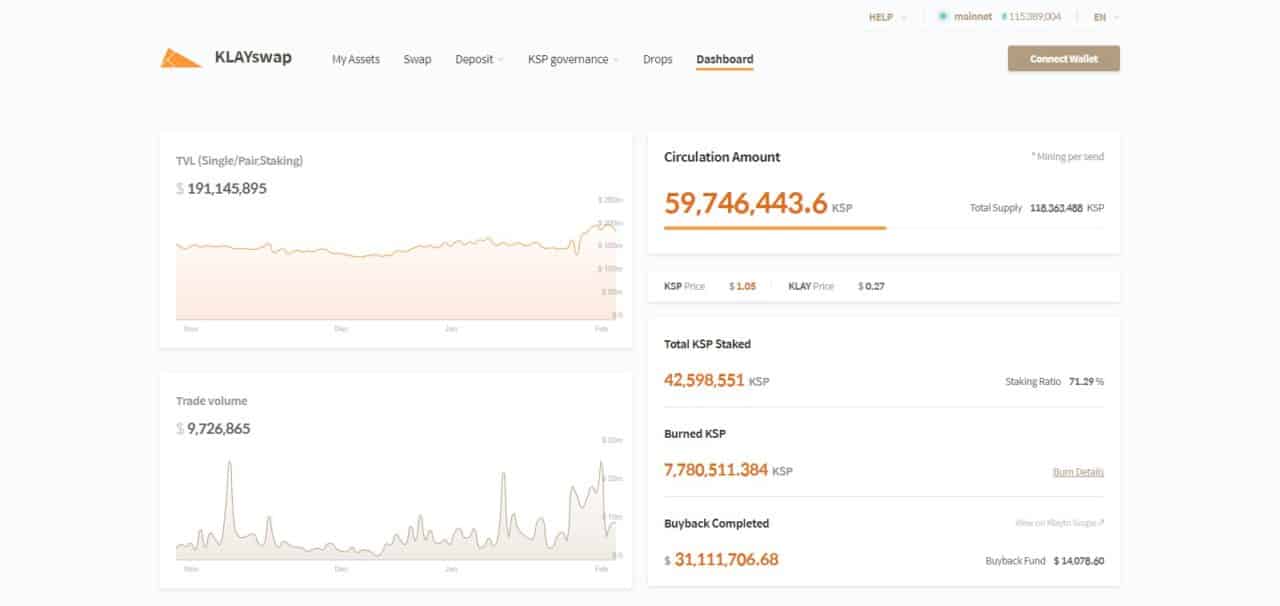Screen dimensions: 1280x606
Task: Open the Drops page
Action: tap(658, 59)
